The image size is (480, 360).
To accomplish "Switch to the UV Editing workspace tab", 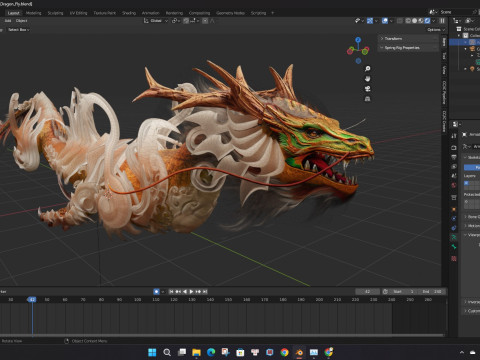I will pos(78,13).
